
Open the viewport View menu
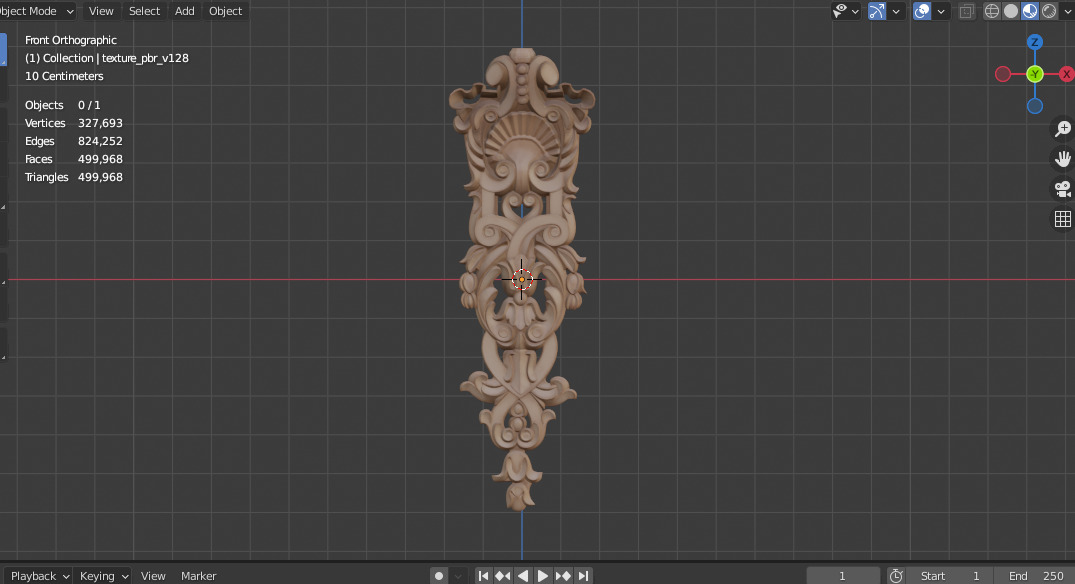(101, 11)
